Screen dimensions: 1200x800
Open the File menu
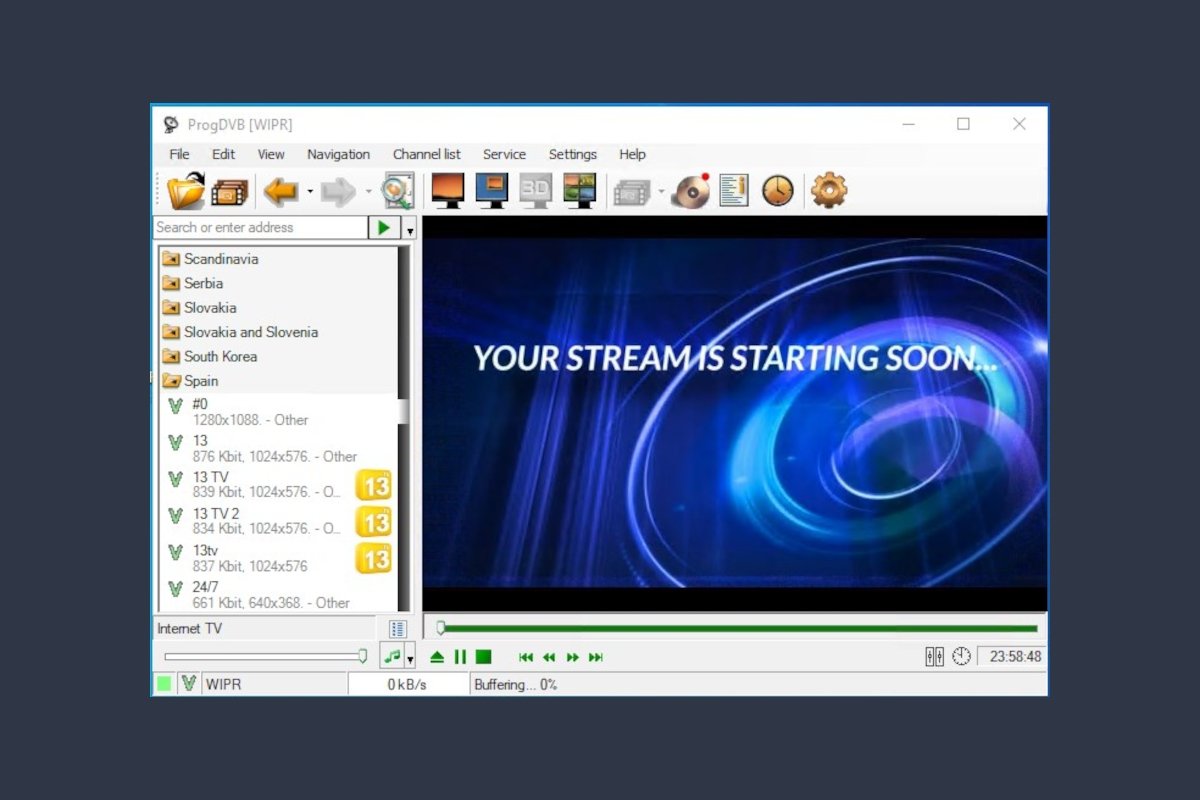(179, 154)
